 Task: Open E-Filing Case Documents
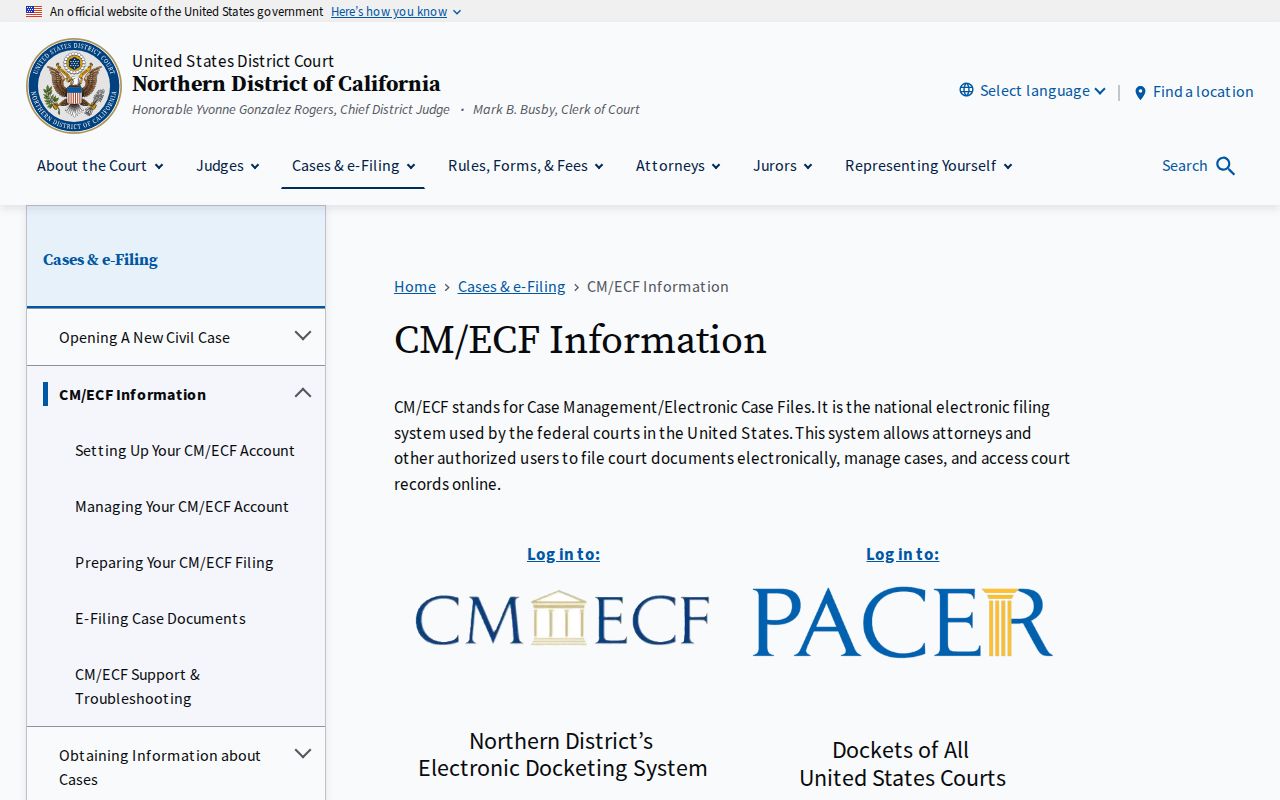pyautogui.click(x=160, y=619)
